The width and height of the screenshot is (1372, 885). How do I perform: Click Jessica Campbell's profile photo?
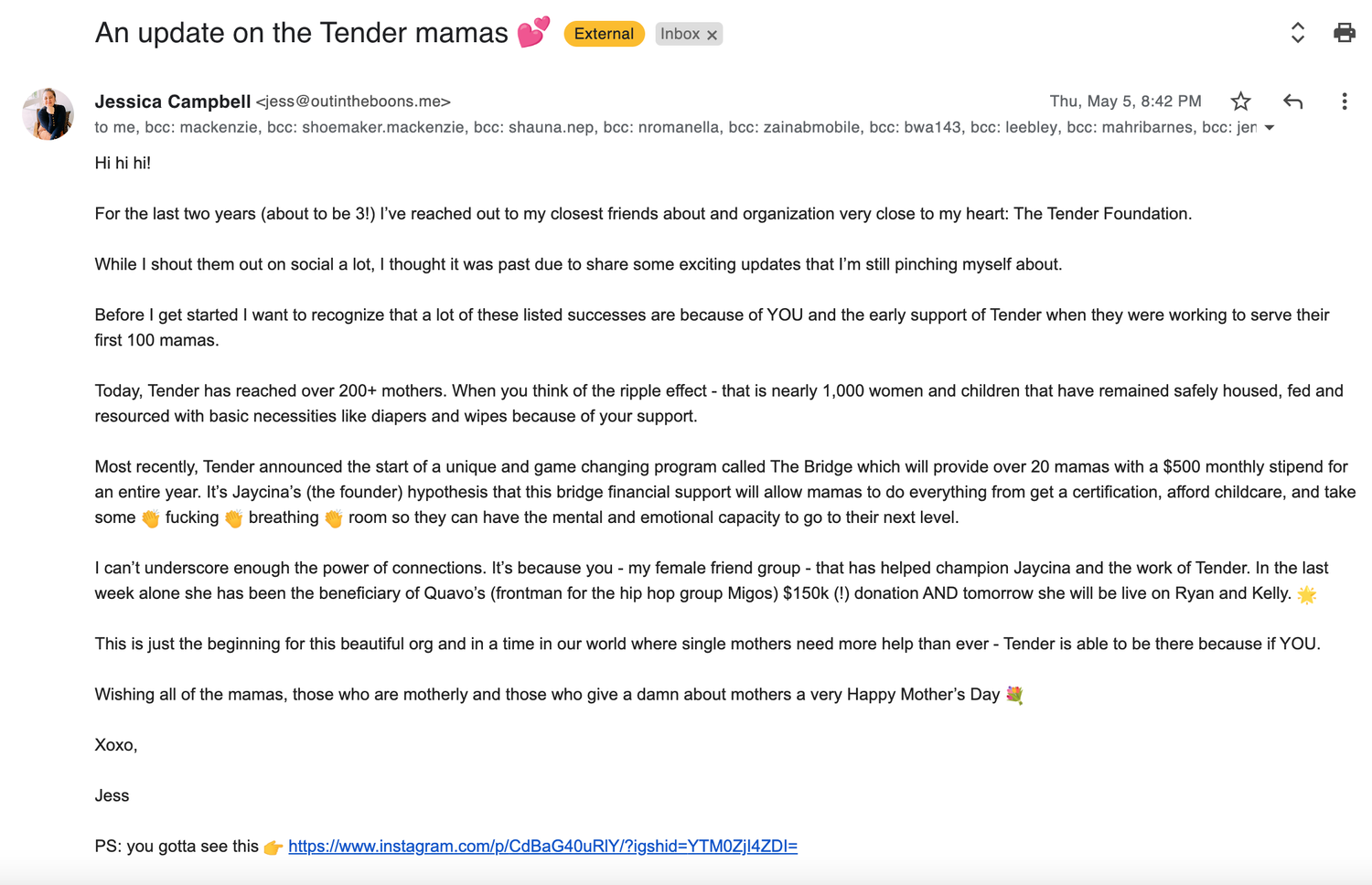(48, 113)
